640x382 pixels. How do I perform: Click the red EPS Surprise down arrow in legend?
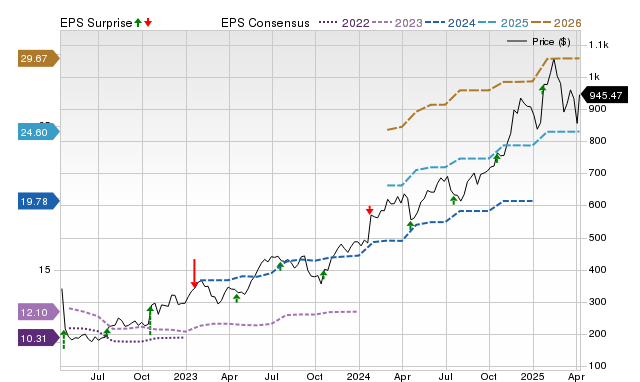pyautogui.click(x=148, y=23)
